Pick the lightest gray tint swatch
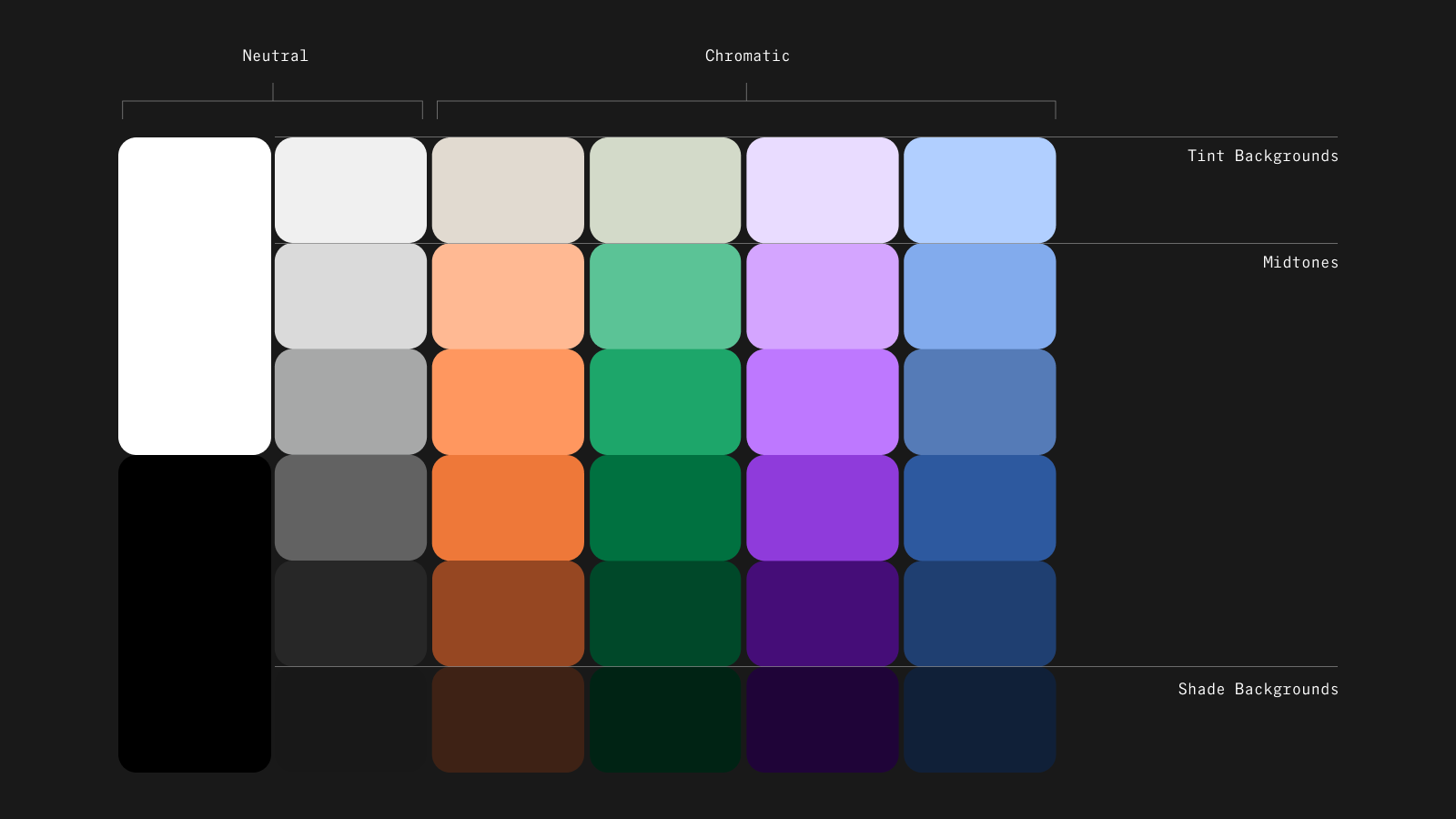The image size is (1456, 819). (x=350, y=190)
